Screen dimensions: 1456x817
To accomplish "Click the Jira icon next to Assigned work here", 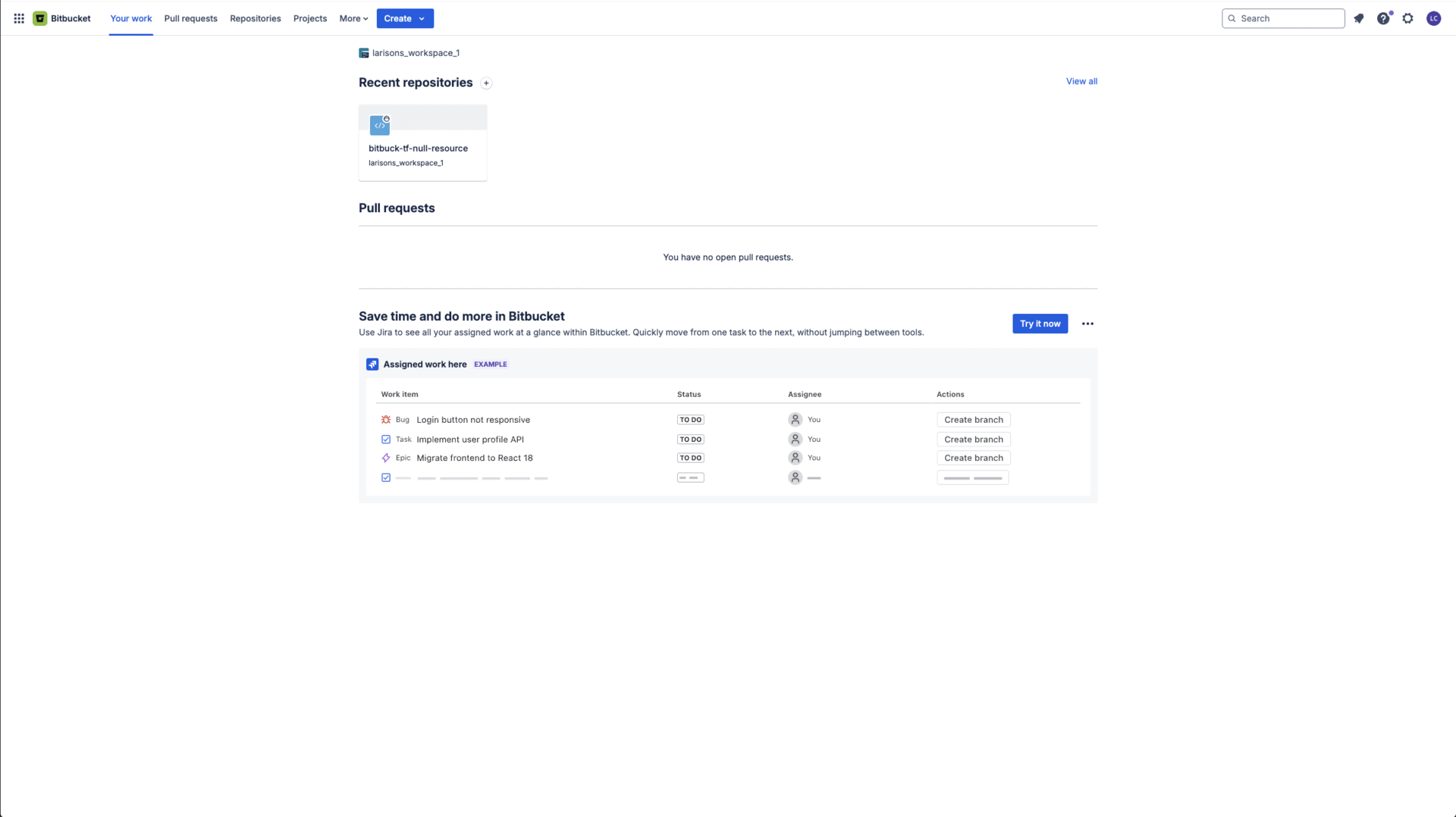I will coord(372,364).
